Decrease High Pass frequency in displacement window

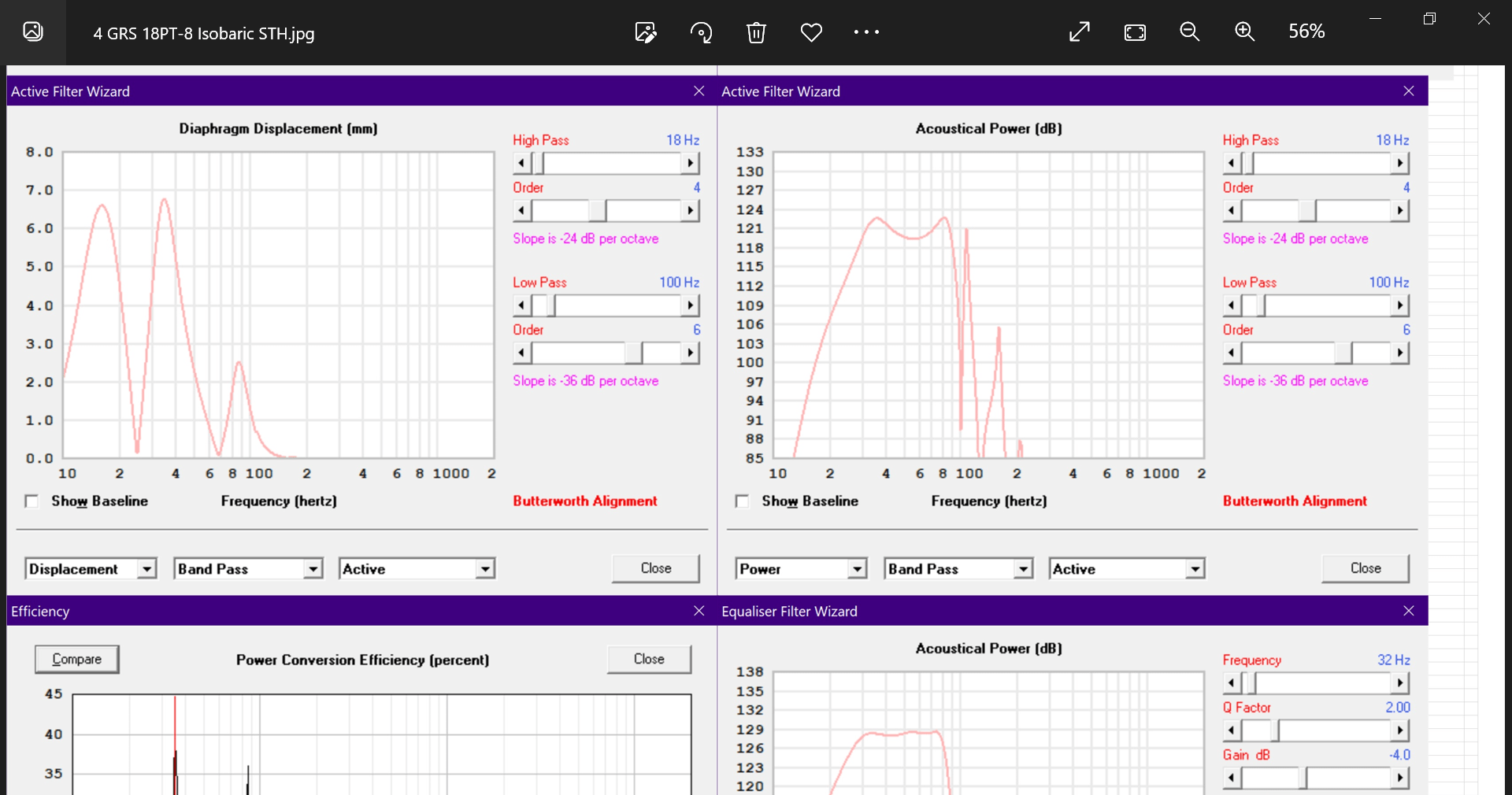(521, 163)
